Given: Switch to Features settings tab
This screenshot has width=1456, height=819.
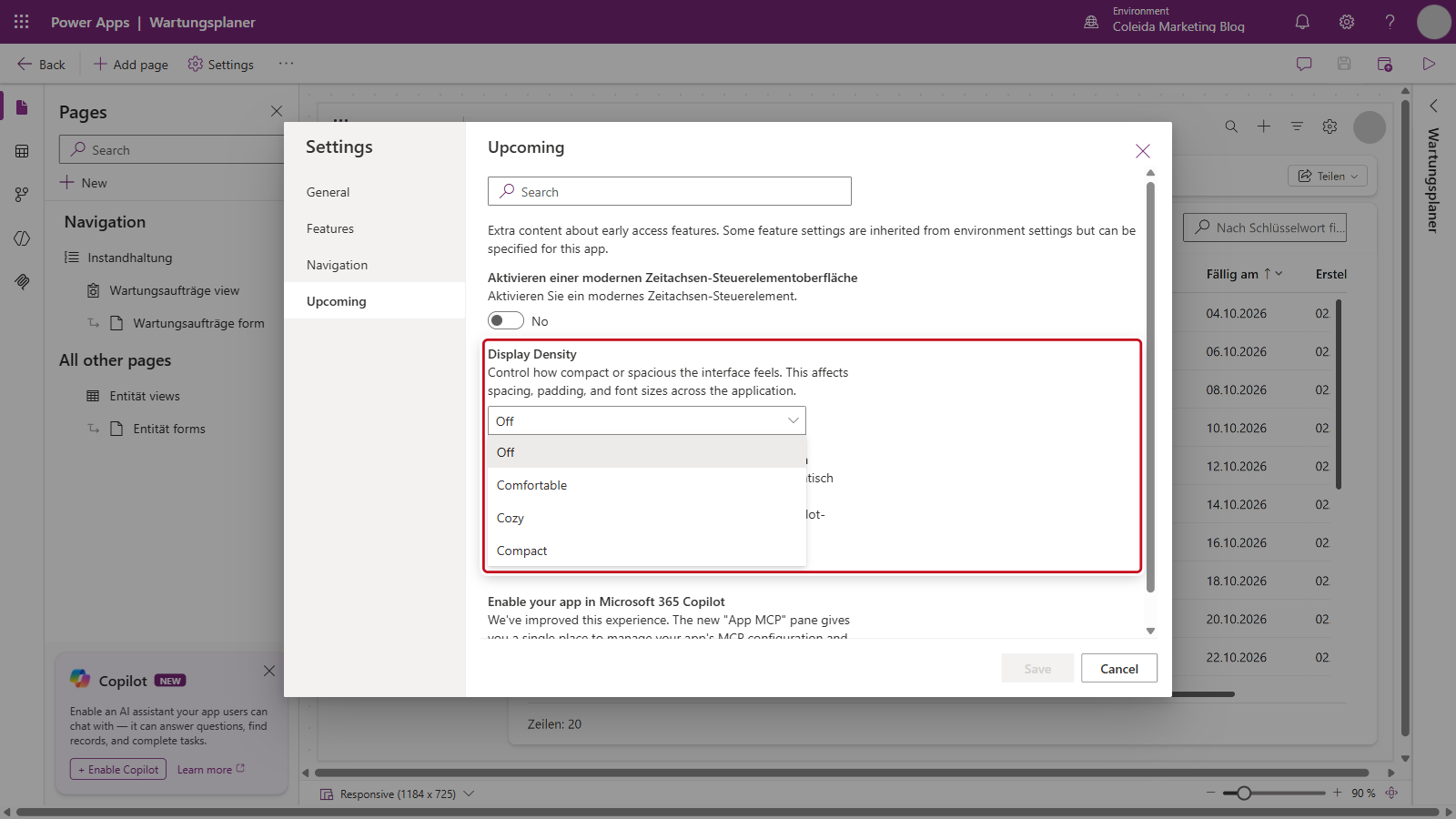Looking at the screenshot, I should click(x=374, y=228).
